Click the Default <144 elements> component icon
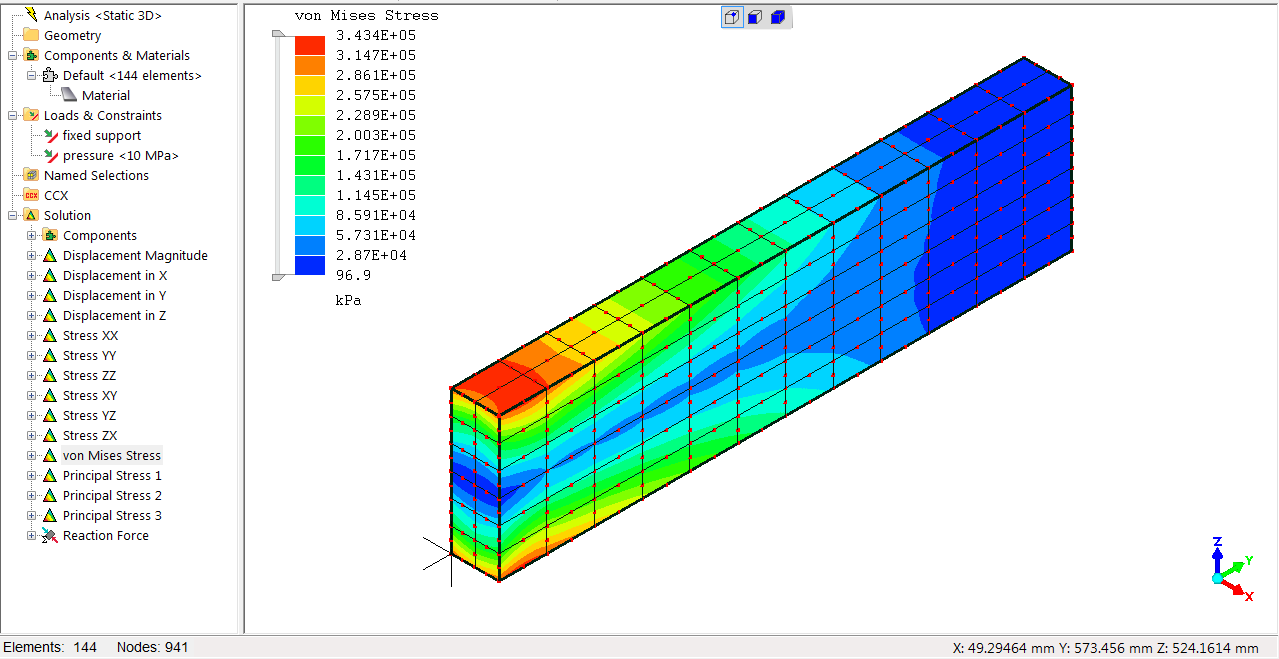This screenshot has height=659, width=1279. point(50,75)
